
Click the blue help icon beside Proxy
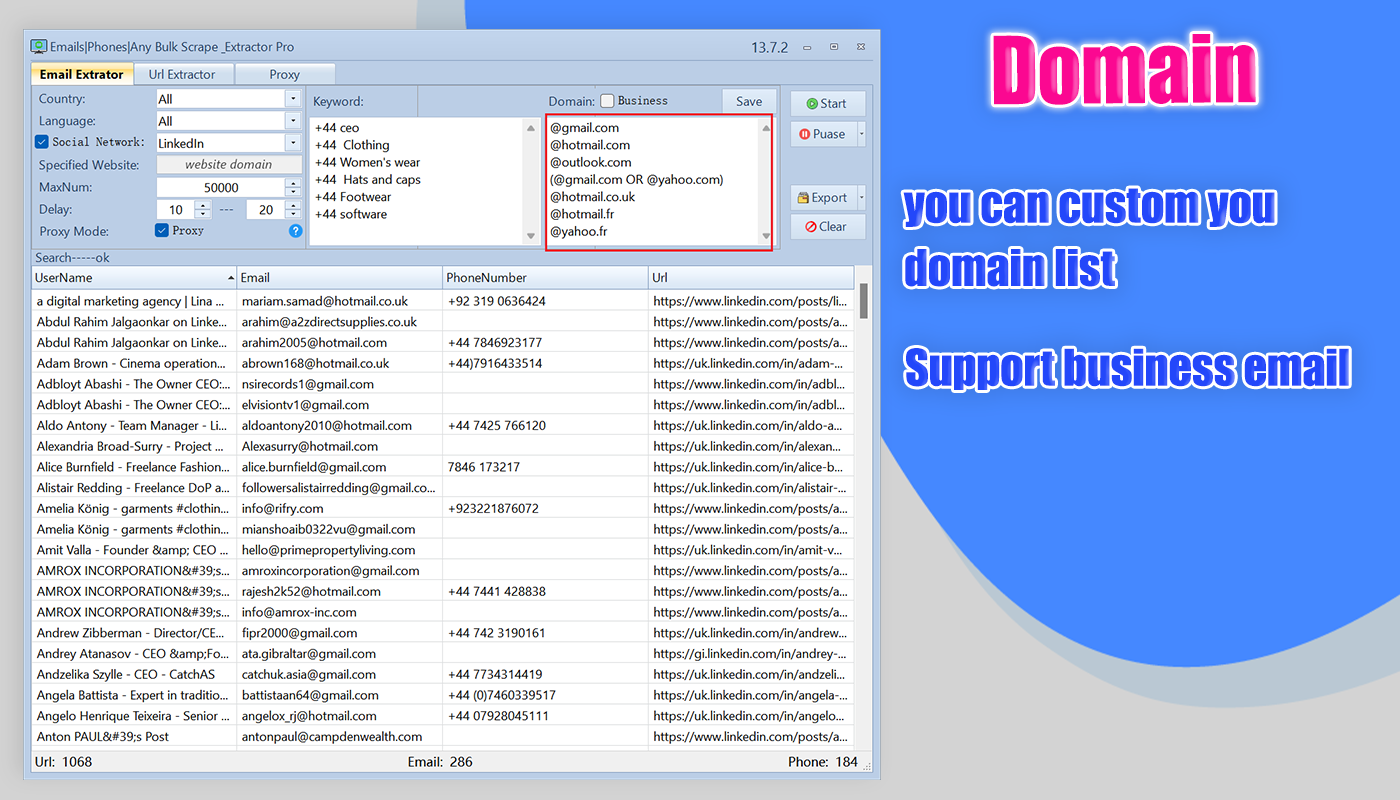(295, 231)
